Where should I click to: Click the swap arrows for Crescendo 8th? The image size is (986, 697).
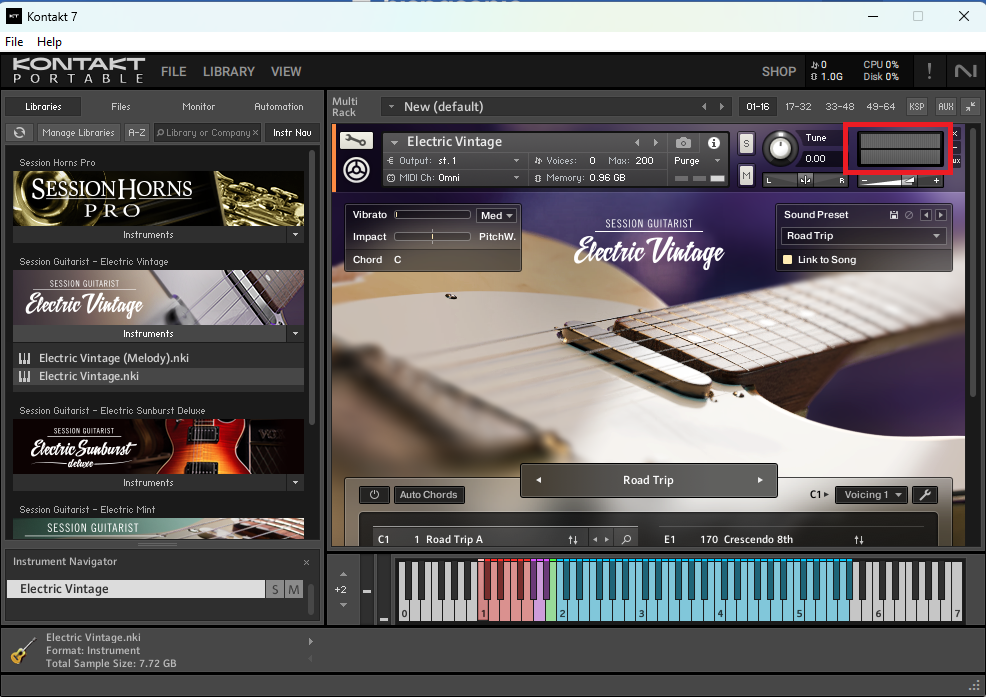pos(859,540)
